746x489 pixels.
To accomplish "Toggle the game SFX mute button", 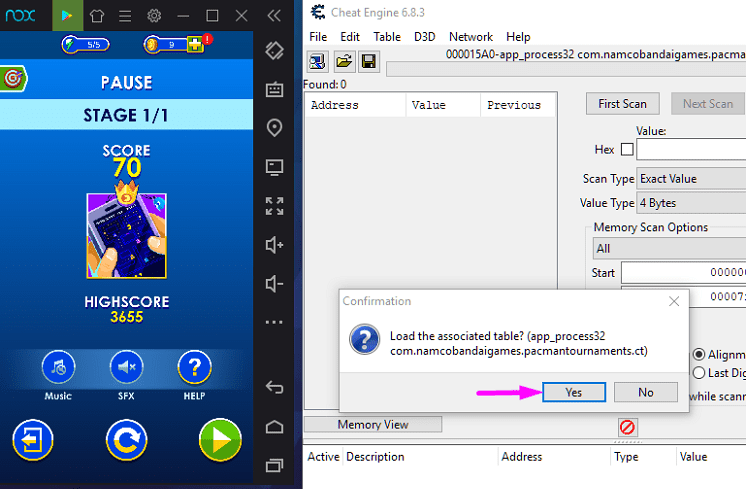I will point(126,367).
